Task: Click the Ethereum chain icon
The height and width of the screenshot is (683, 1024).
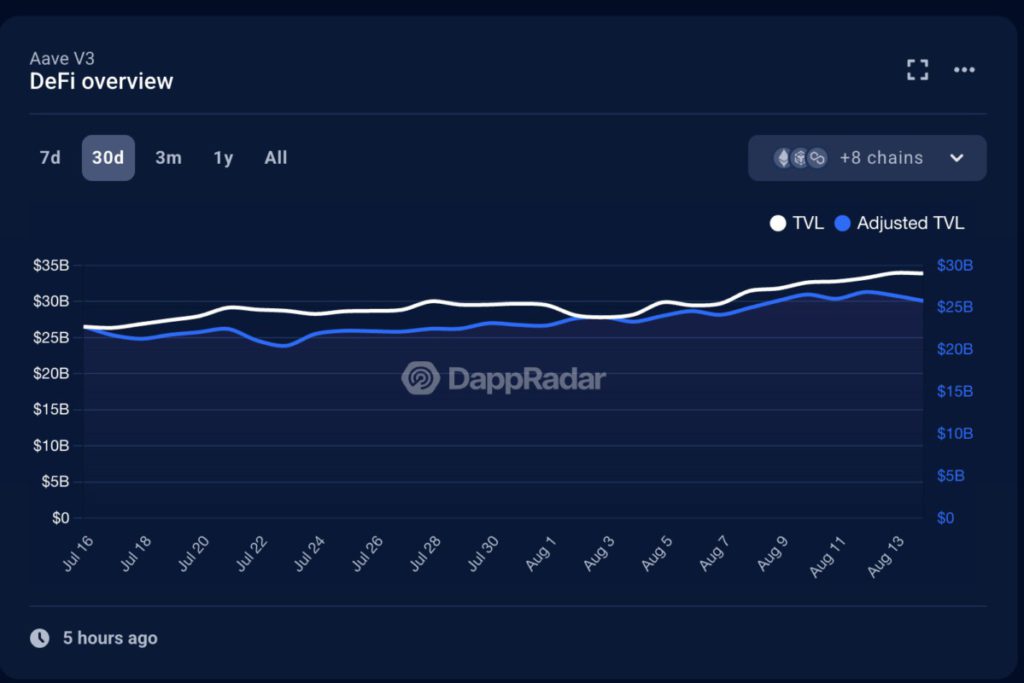Action: click(782, 158)
